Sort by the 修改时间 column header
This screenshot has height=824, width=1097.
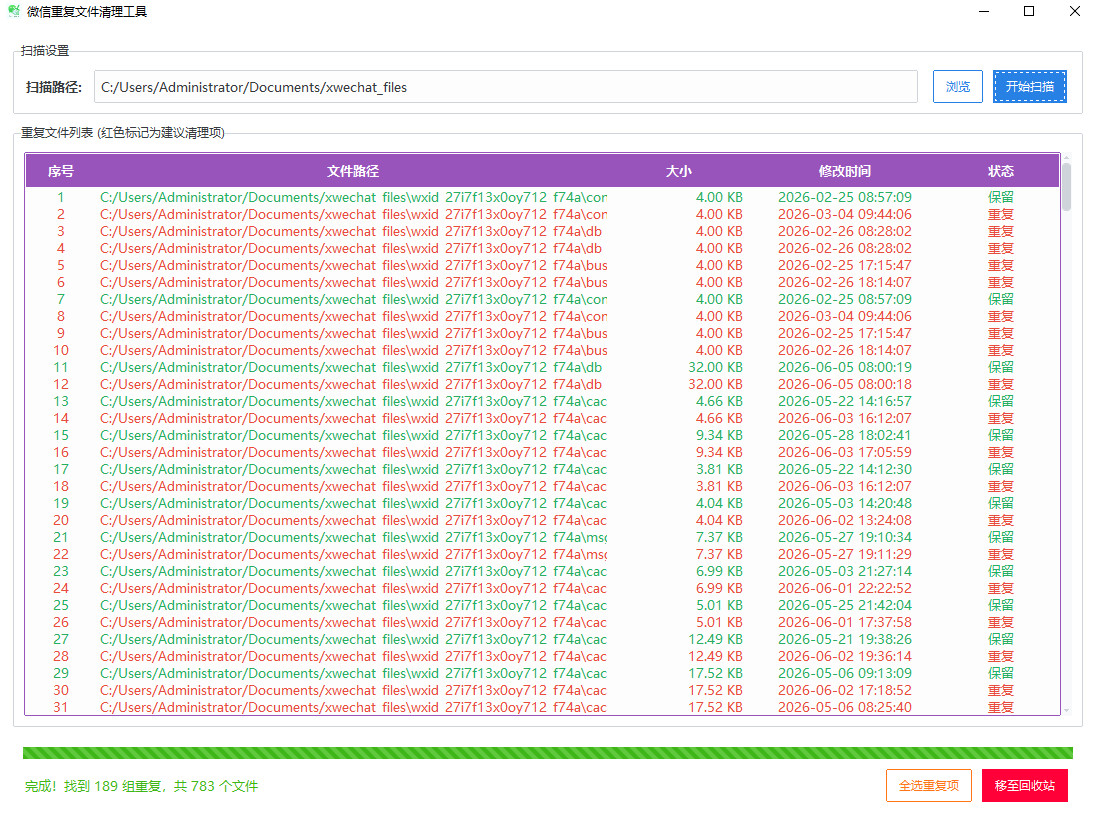(844, 171)
